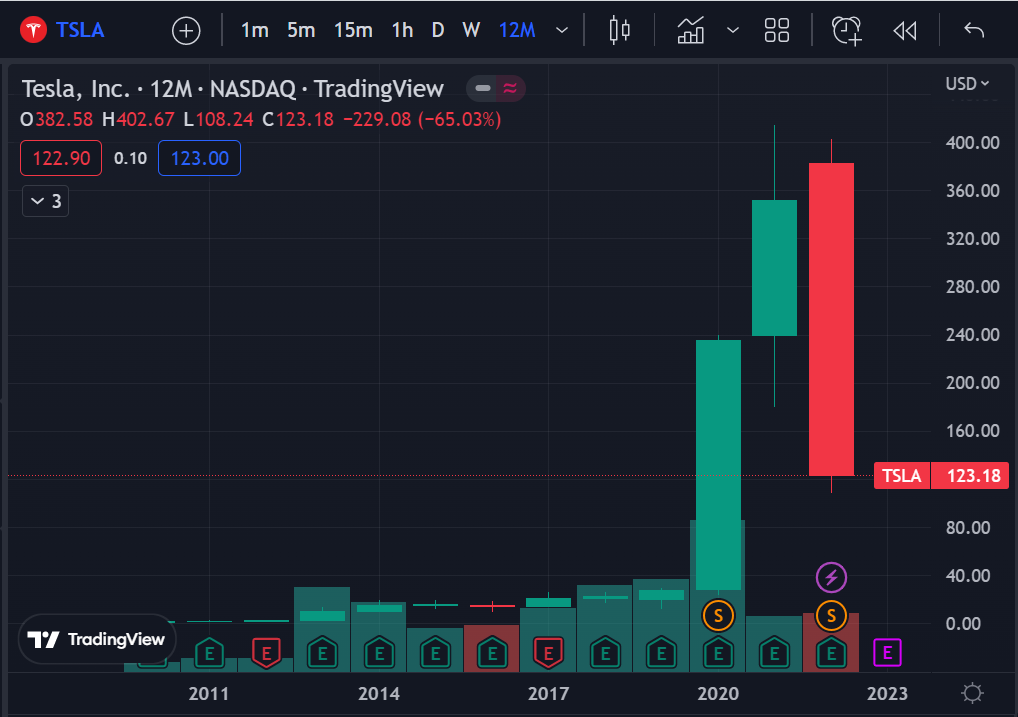This screenshot has width=1018, height=717.
Task: Click the 2014 earnings E marker
Action: (379, 653)
